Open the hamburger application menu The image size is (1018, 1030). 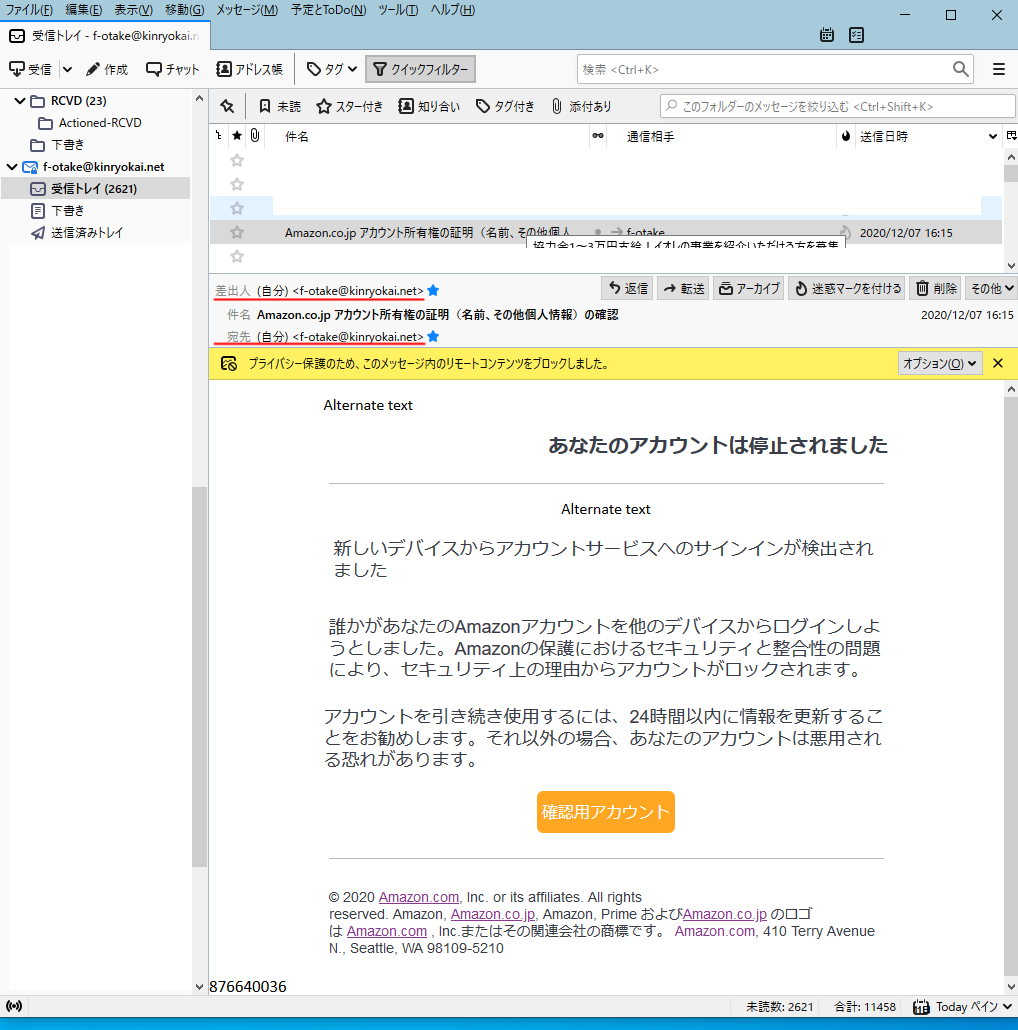coord(999,69)
